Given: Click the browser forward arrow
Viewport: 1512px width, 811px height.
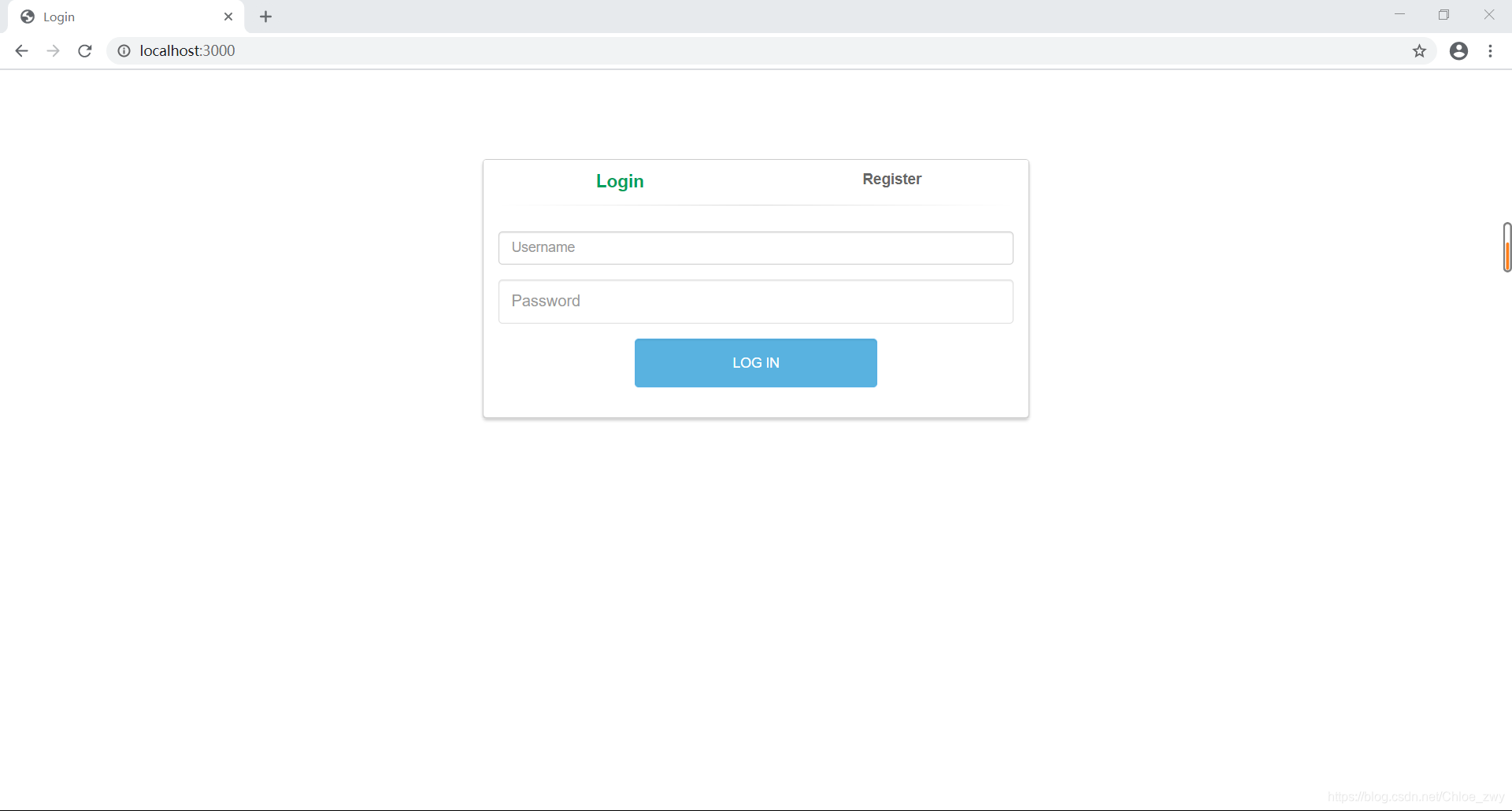Looking at the screenshot, I should pyautogui.click(x=53, y=51).
